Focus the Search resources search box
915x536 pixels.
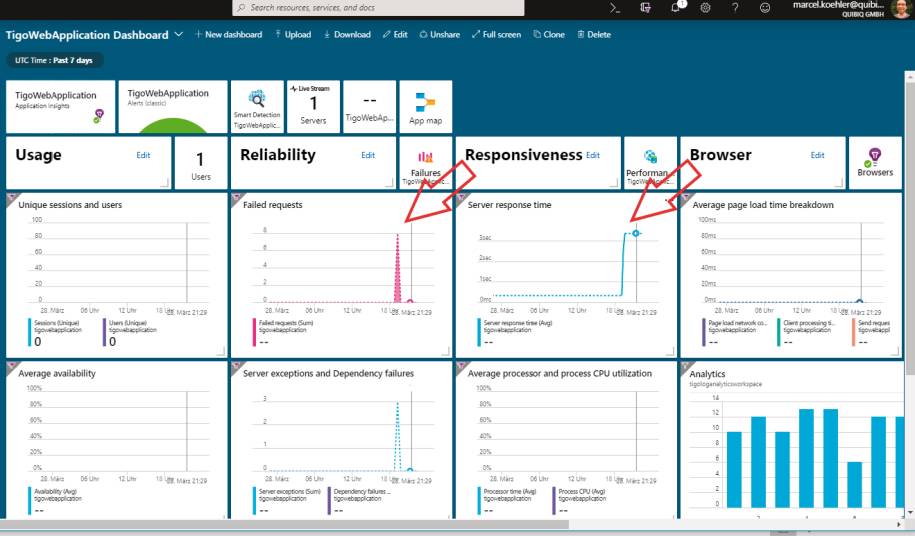pos(378,8)
